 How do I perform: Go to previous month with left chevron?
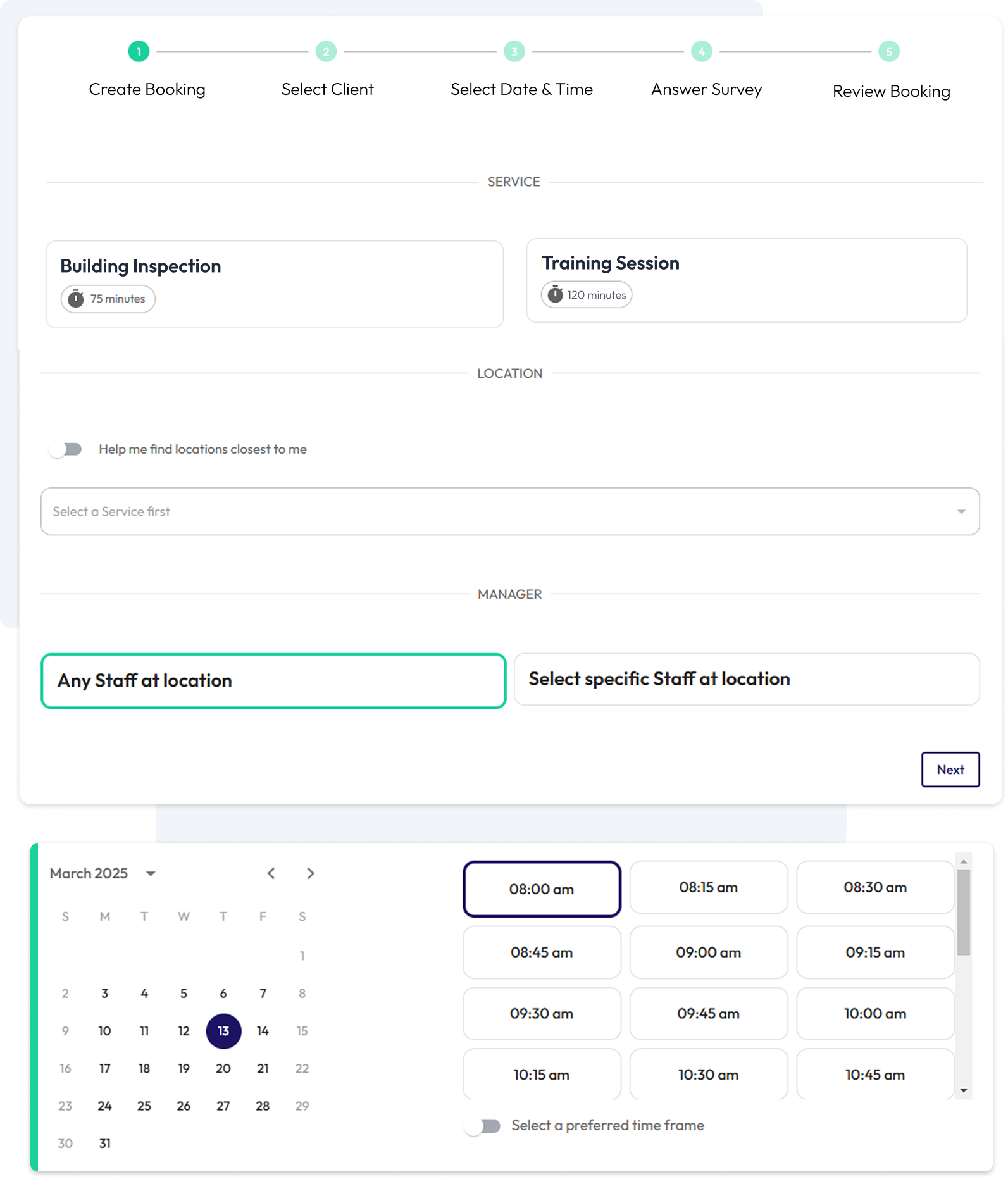coord(271,873)
